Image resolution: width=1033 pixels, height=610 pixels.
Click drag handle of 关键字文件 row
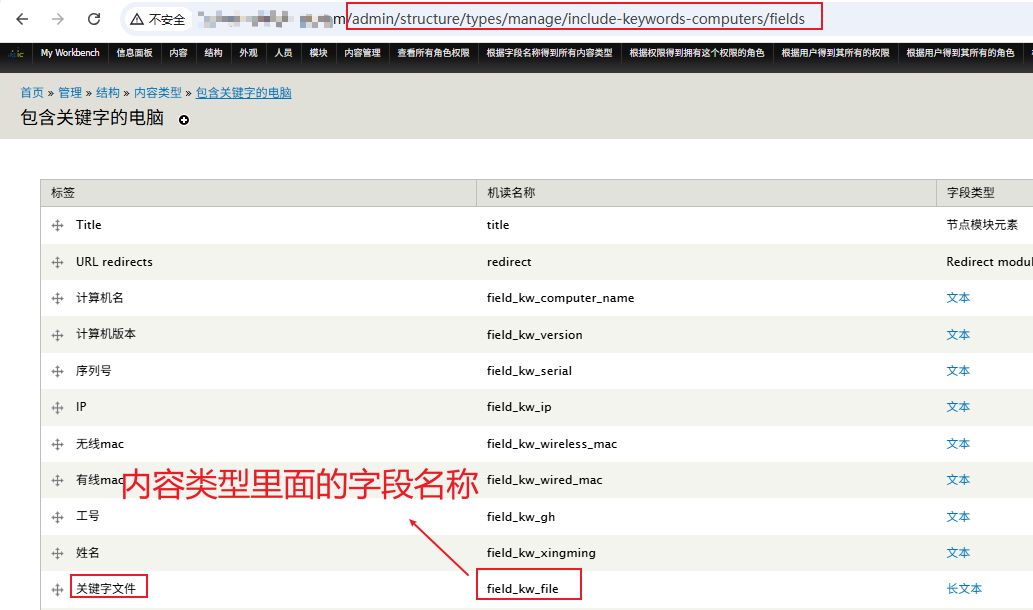point(58,590)
